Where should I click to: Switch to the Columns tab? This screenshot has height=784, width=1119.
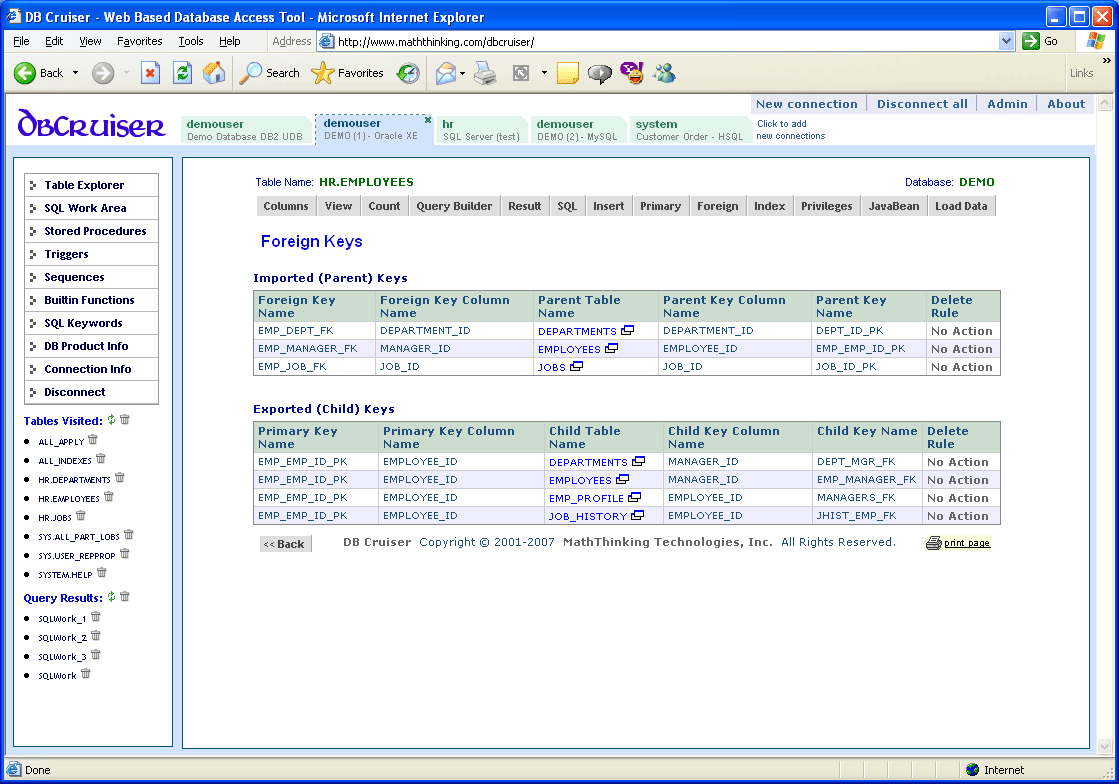click(286, 206)
